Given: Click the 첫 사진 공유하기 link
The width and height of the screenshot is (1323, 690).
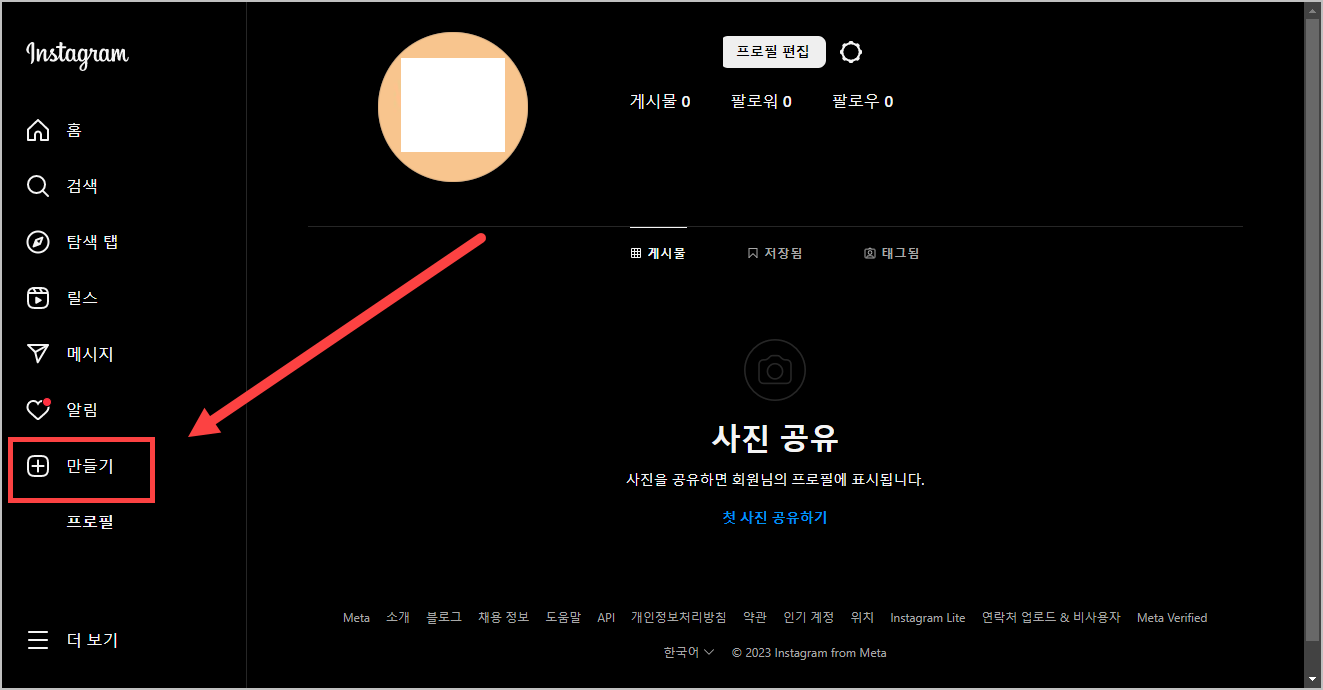Looking at the screenshot, I should (x=774, y=517).
